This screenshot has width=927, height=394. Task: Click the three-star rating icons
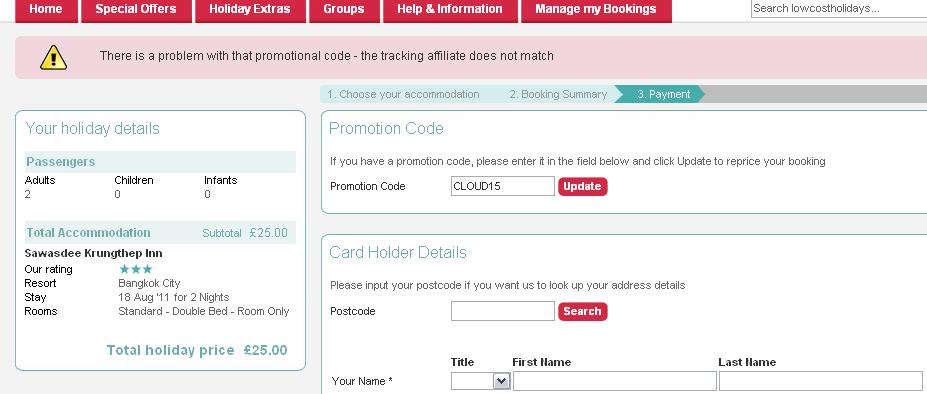tap(136, 269)
